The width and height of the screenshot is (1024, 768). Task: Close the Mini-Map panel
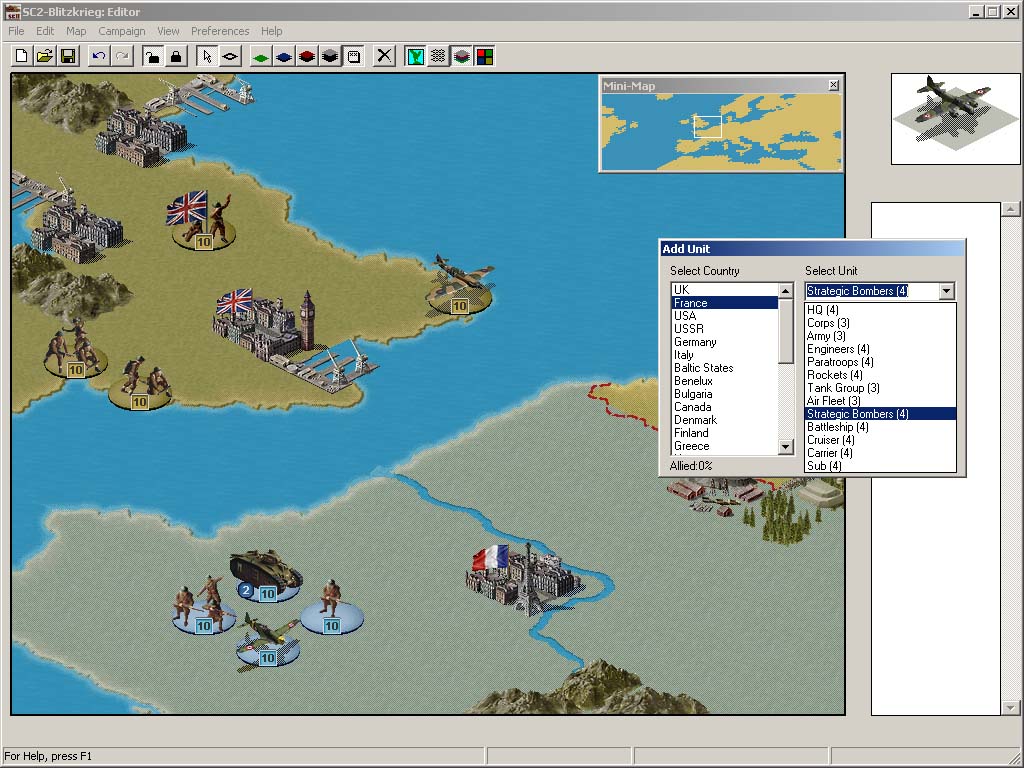pyautogui.click(x=833, y=86)
